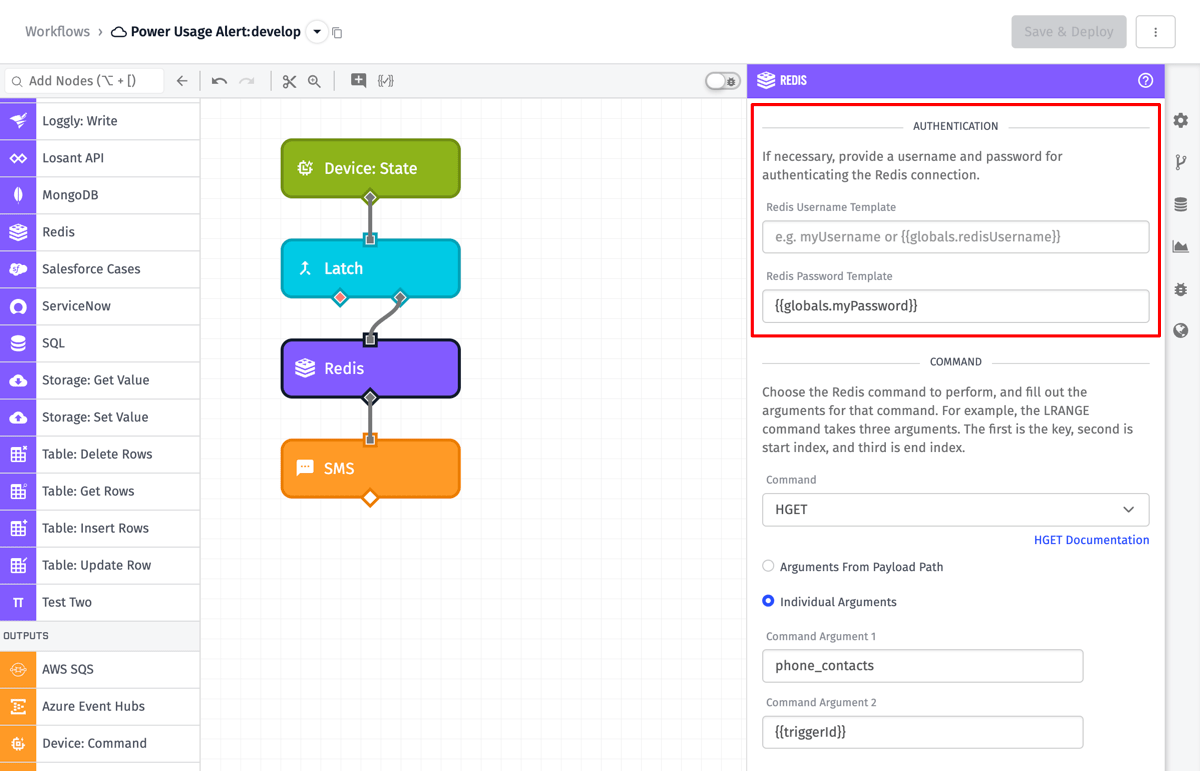Copy workflow name with clipboard icon
The image size is (1200, 771).
tap(337, 33)
